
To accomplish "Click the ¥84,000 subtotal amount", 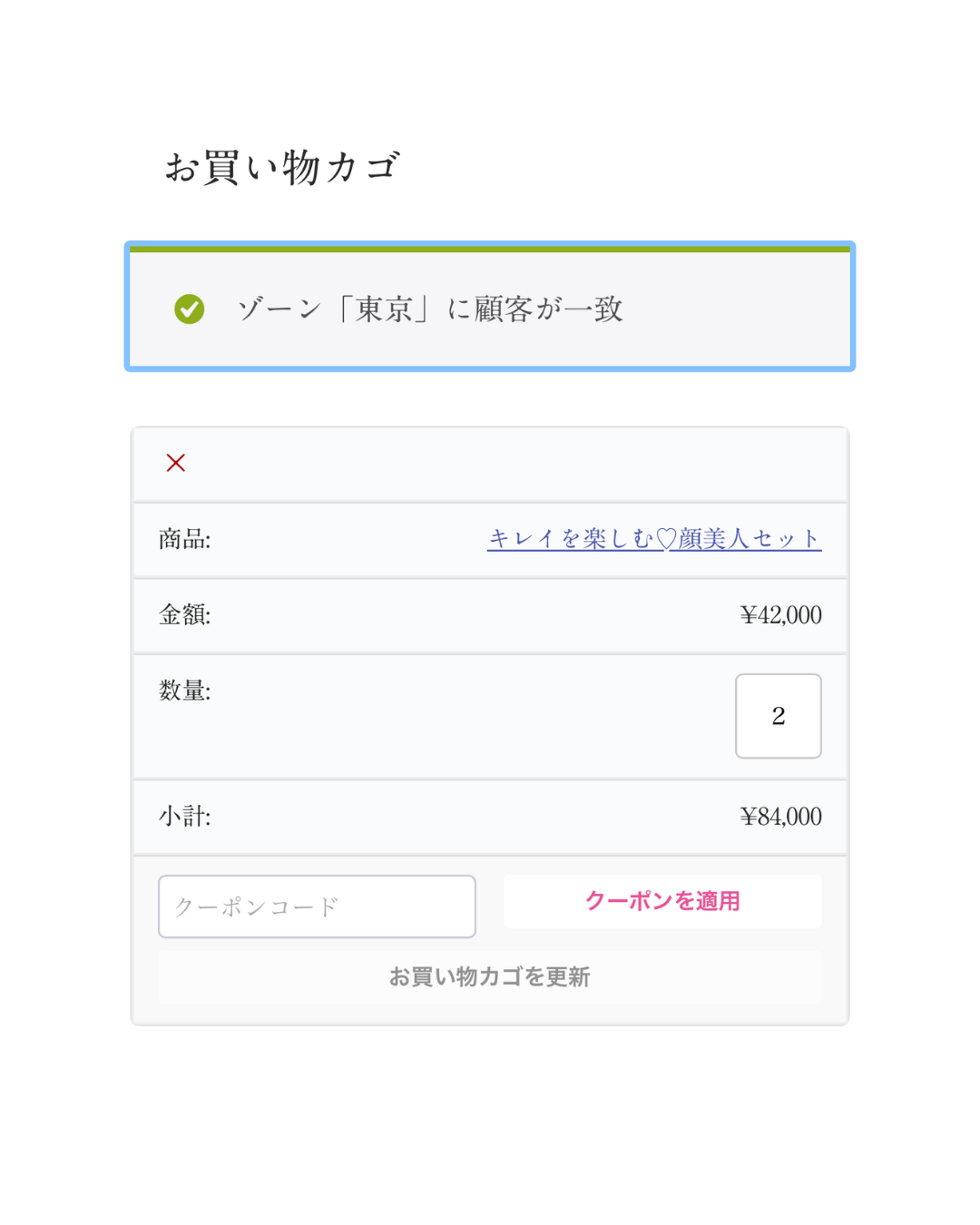I will [x=780, y=817].
